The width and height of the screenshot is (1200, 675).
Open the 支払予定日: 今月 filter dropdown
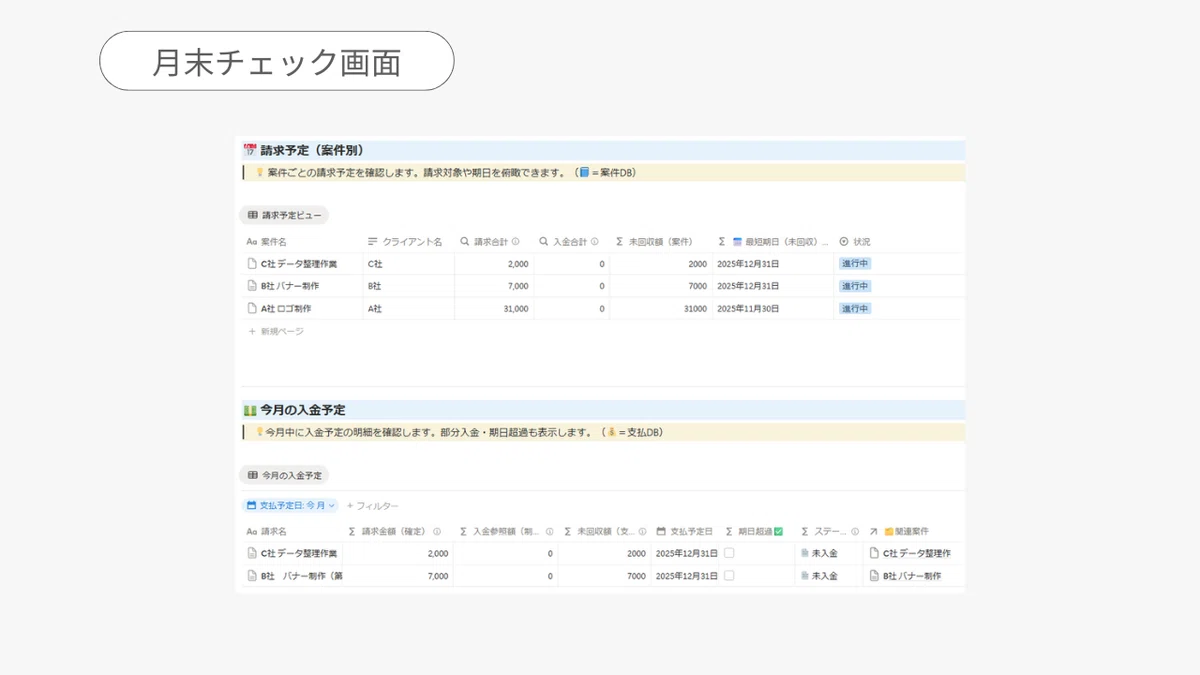point(292,506)
